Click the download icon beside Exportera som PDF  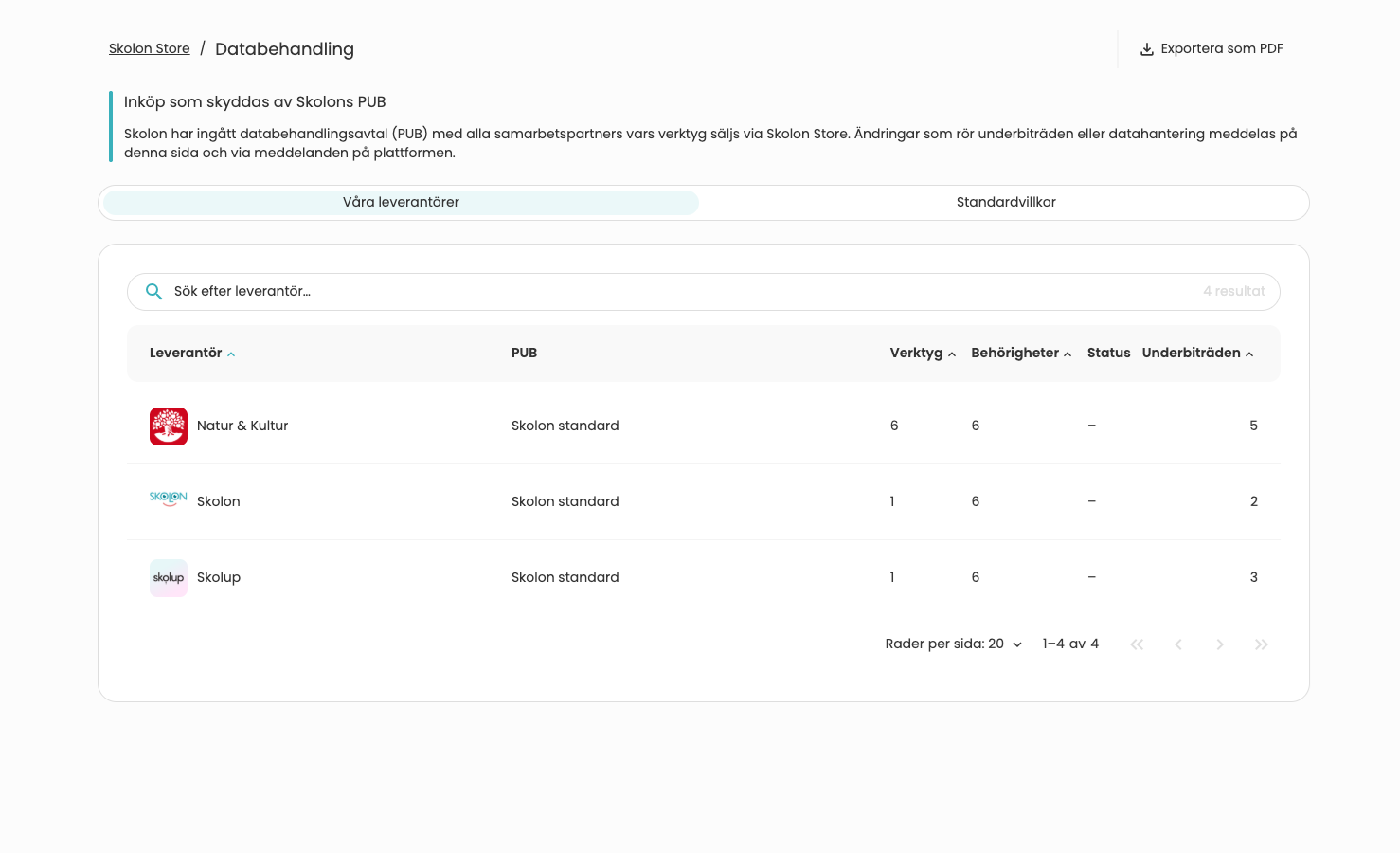pos(1146,49)
